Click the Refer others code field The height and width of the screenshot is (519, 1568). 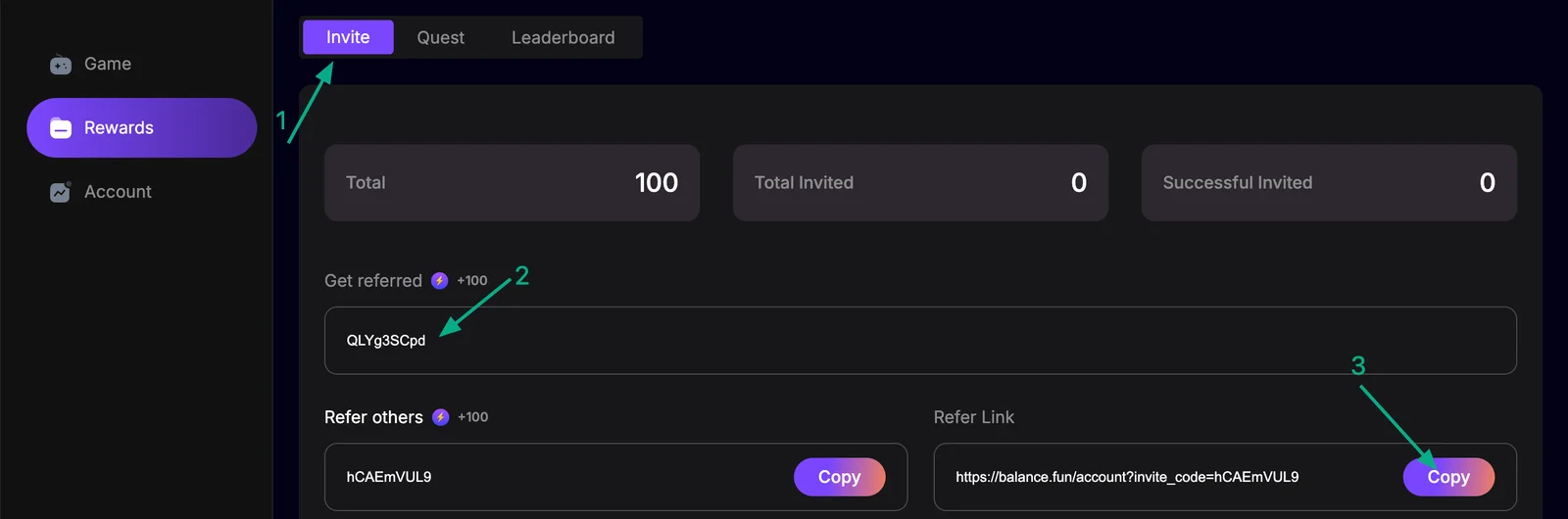[x=615, y=477]
